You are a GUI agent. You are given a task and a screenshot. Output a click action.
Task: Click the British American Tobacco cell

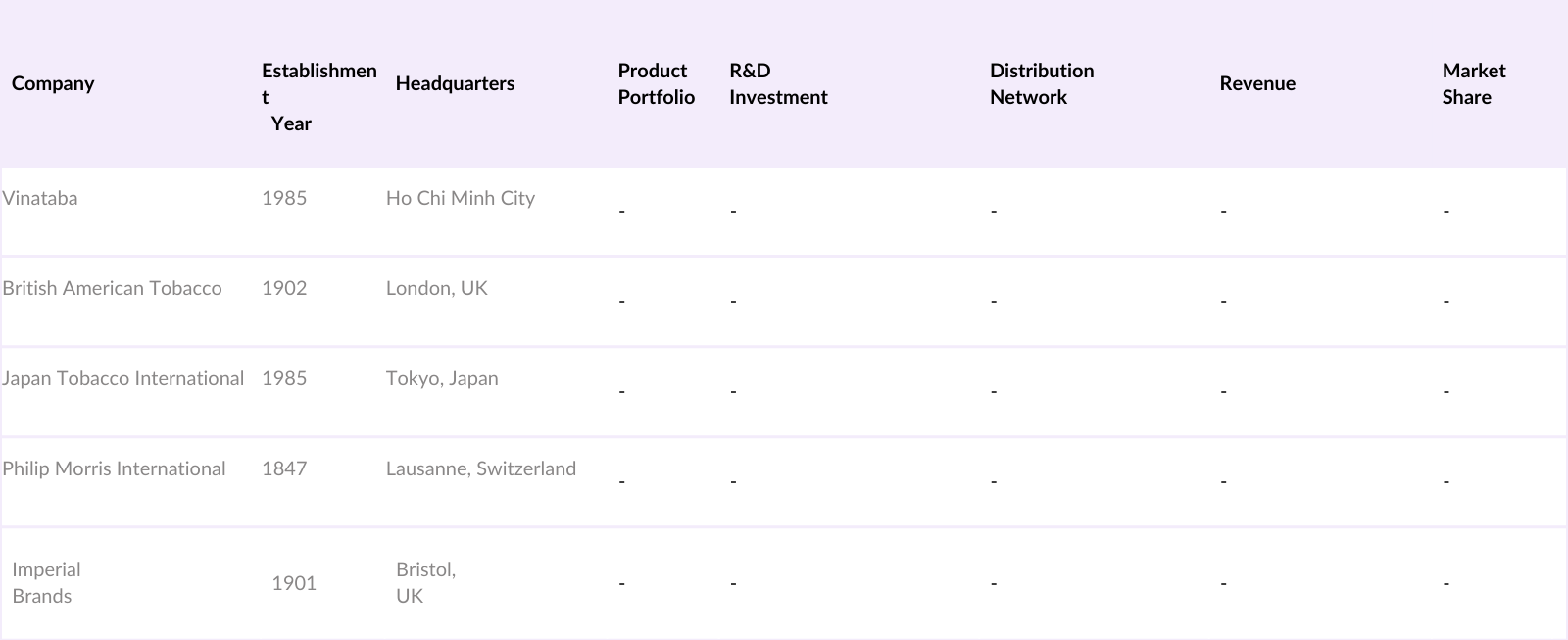(112, 288)
